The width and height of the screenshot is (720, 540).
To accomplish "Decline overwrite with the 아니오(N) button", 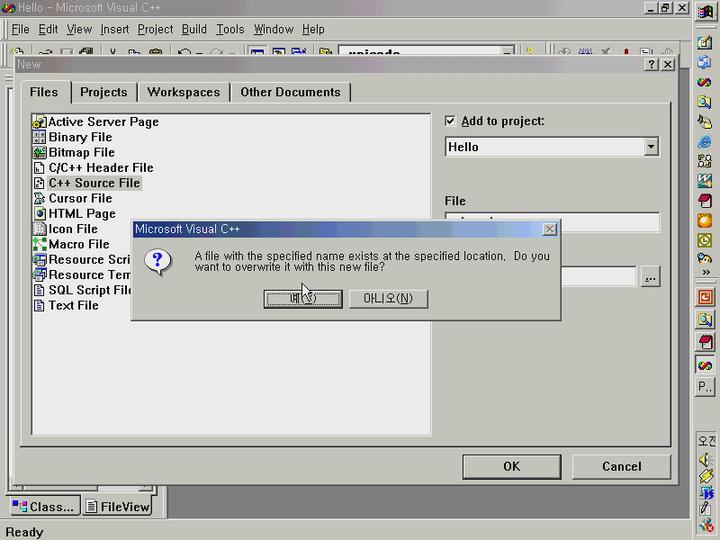I will tap(388, 299).
